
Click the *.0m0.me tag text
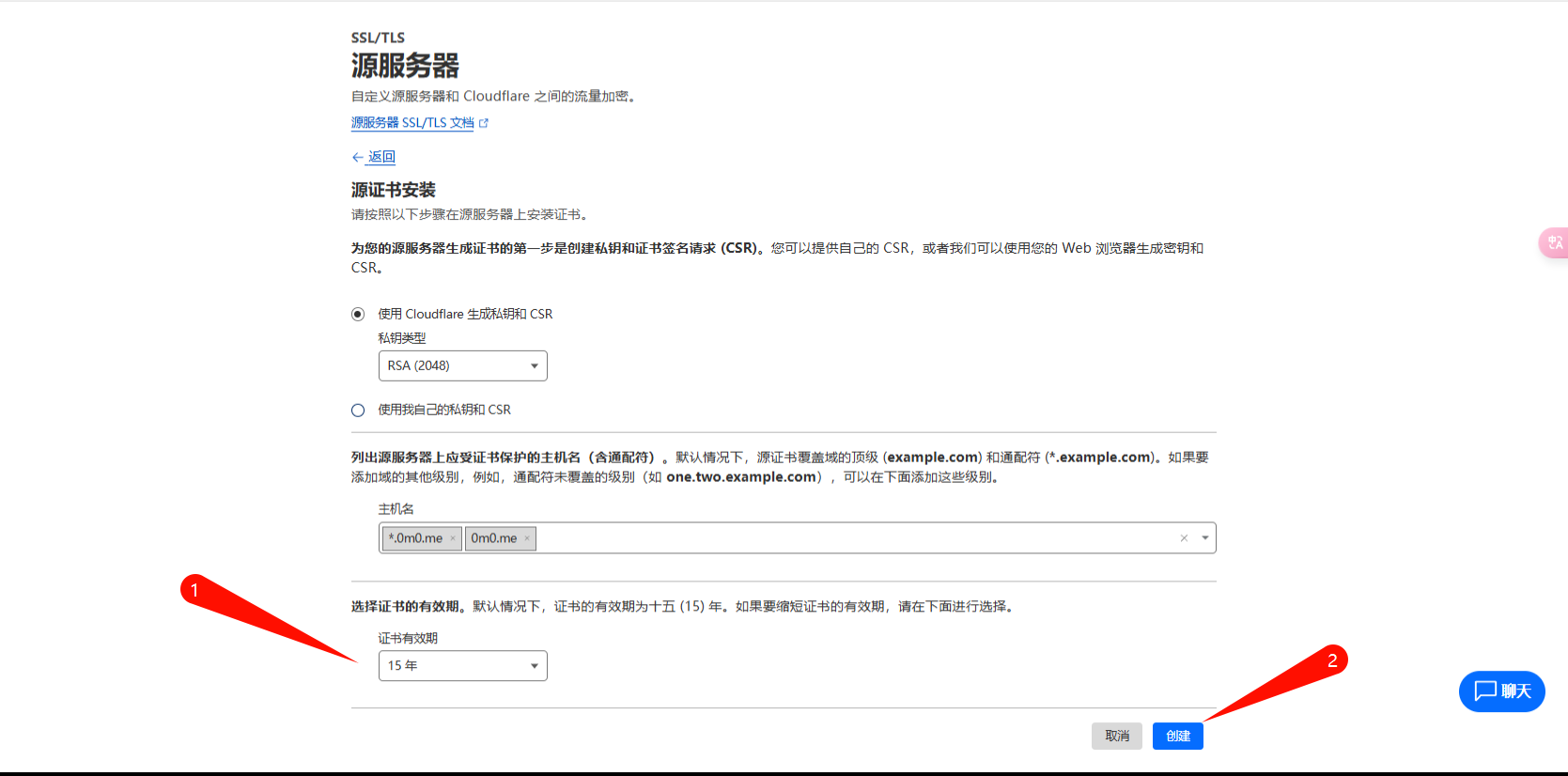[415, 538]
